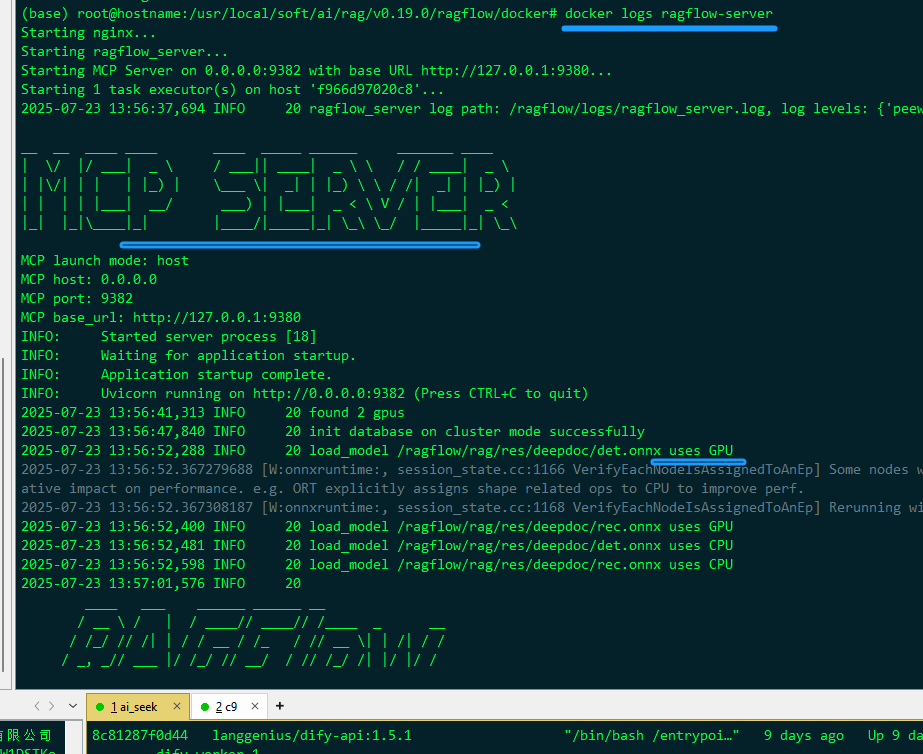
Task: Click the "ragflow_server log path" log line
Action: coord(472,108)
